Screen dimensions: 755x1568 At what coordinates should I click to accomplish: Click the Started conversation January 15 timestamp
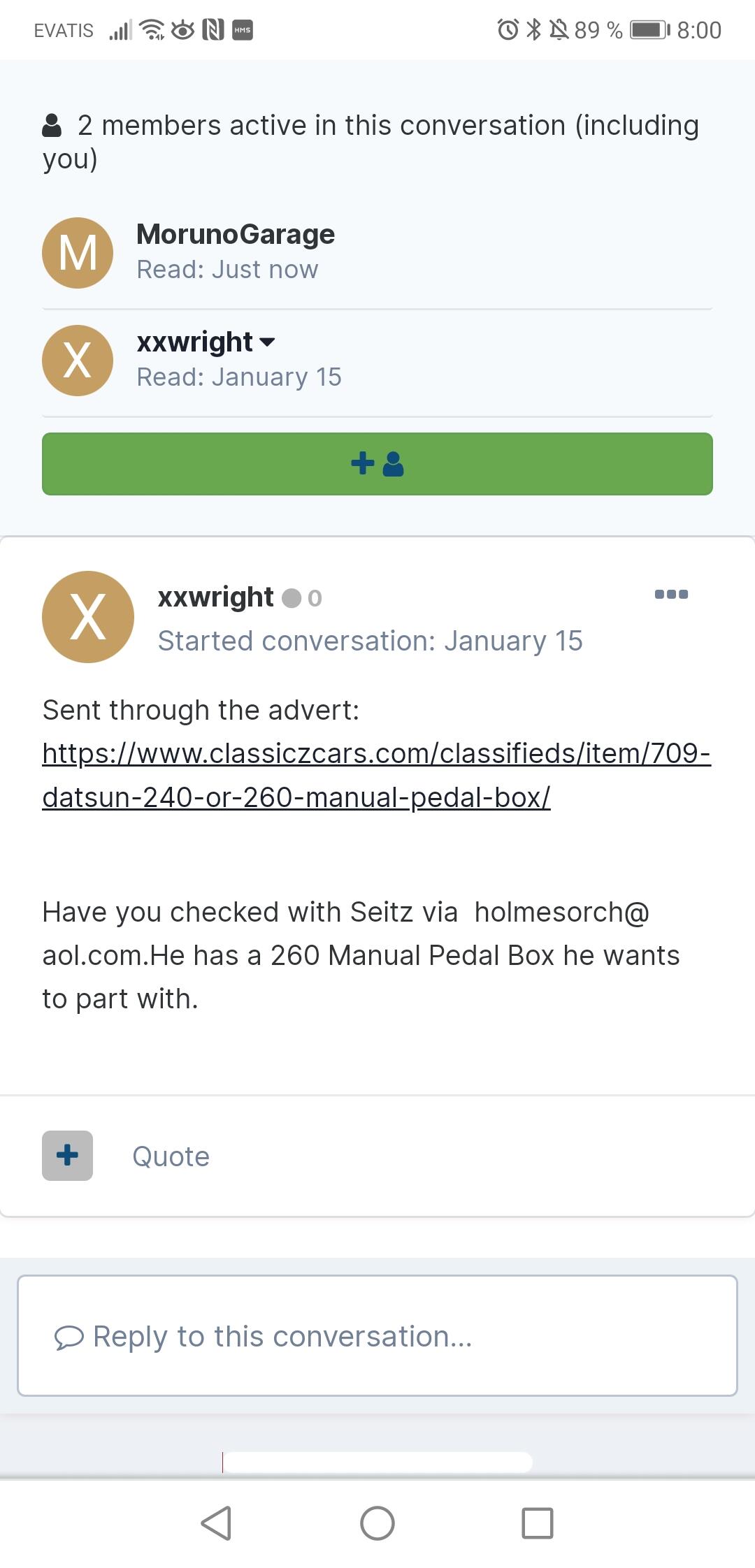(371, 641)
